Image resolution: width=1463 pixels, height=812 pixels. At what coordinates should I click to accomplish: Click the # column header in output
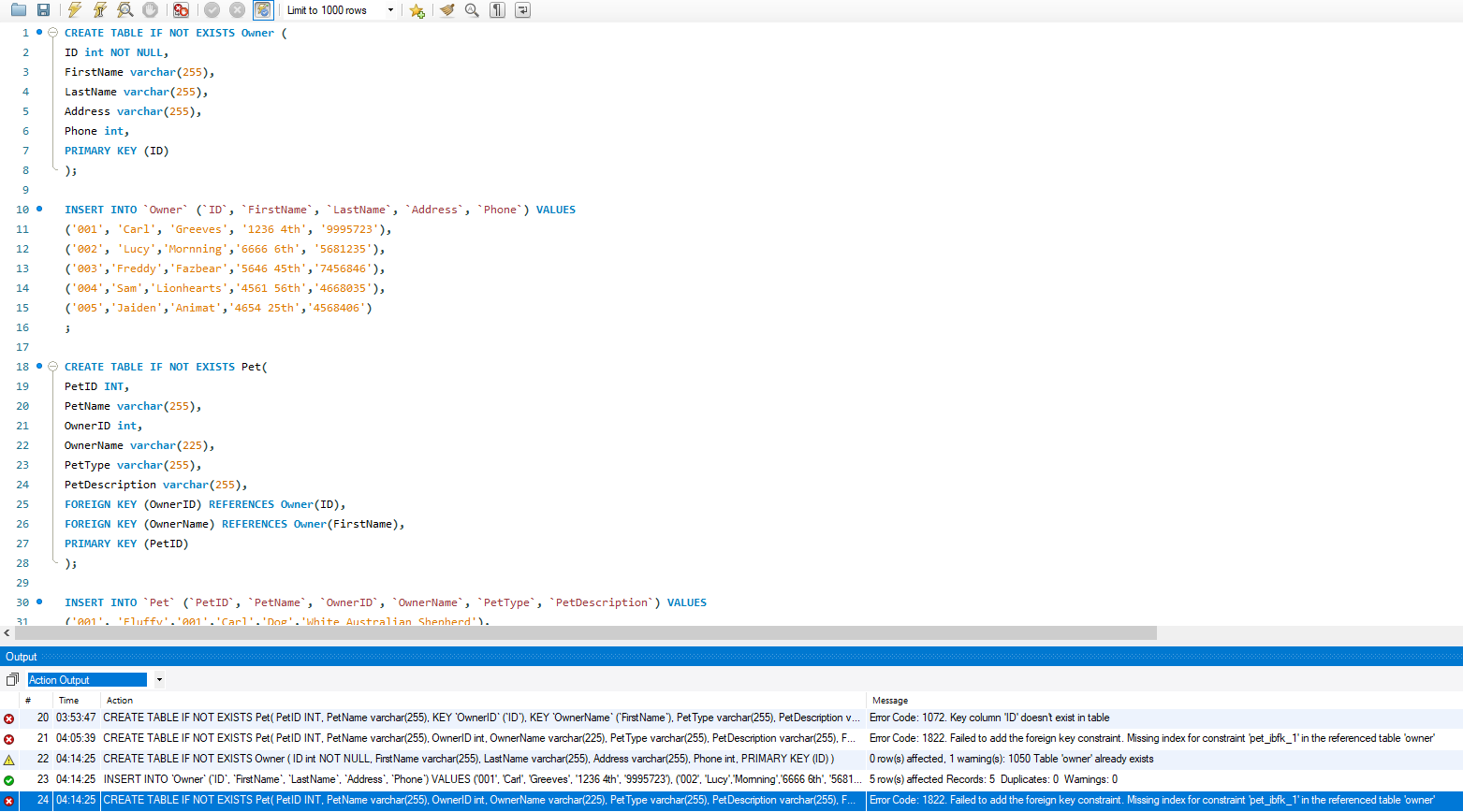coord(28,700)
